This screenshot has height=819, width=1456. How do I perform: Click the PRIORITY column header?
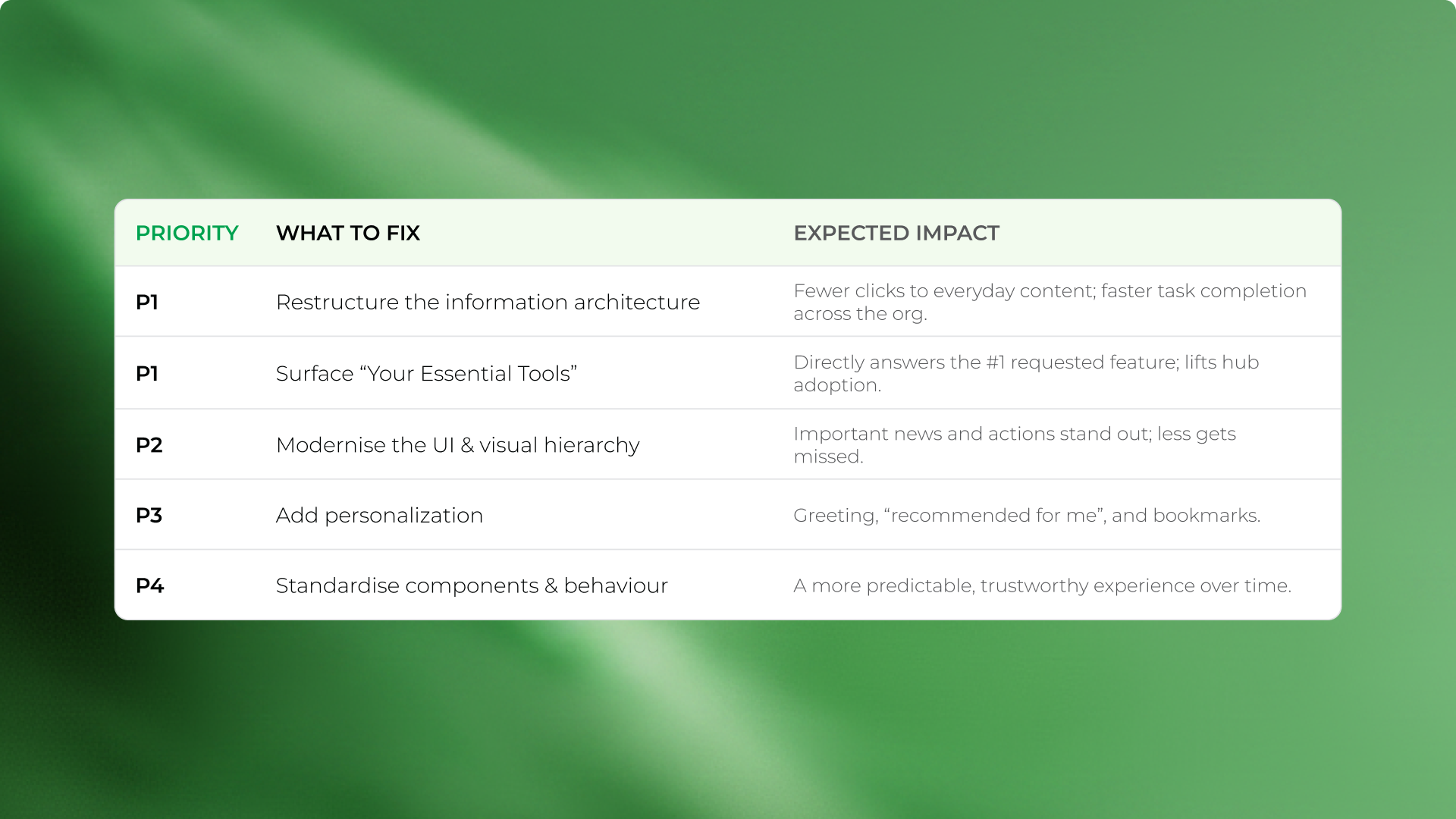187,233
